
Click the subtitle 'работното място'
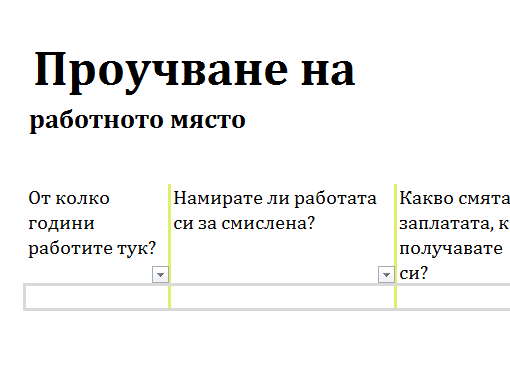click(x=138, y=121)
